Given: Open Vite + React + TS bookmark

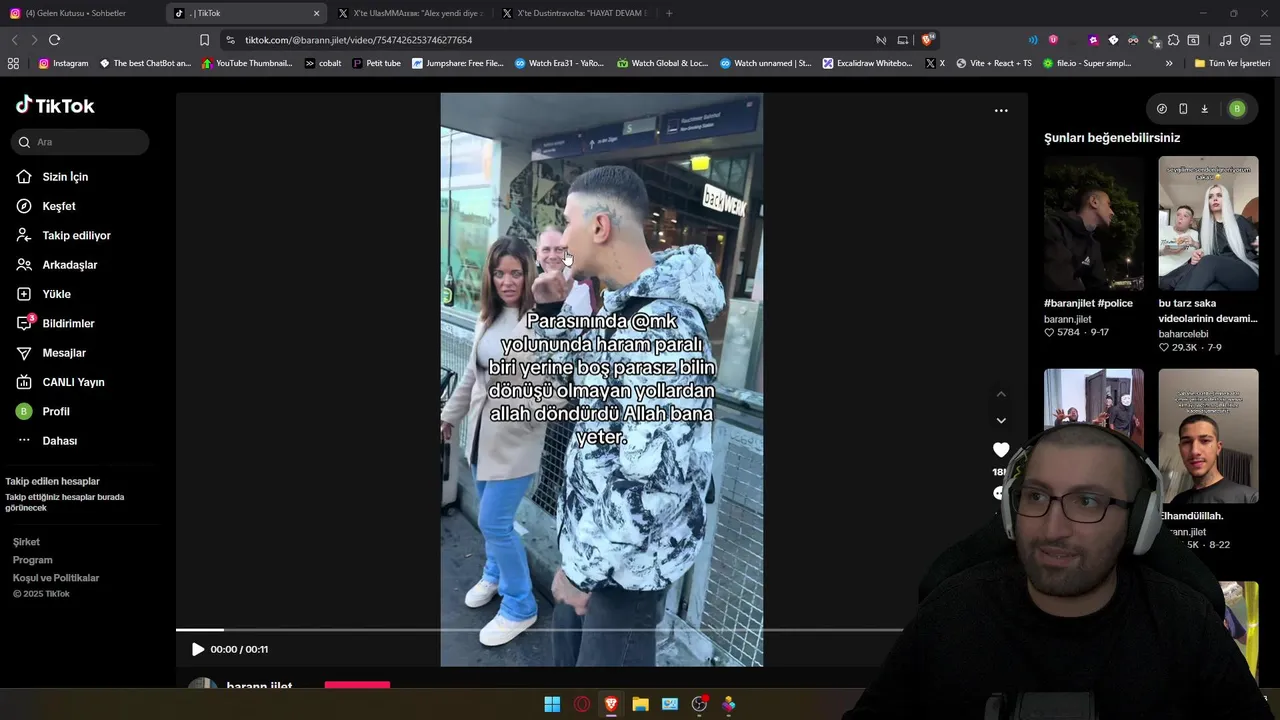Looking at the screenshot, I should 993,63.
